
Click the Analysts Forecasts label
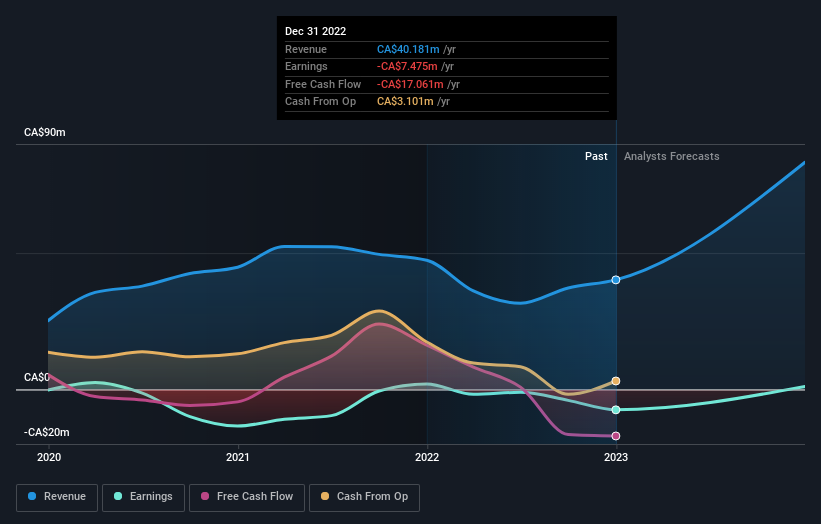pos(671,157)
